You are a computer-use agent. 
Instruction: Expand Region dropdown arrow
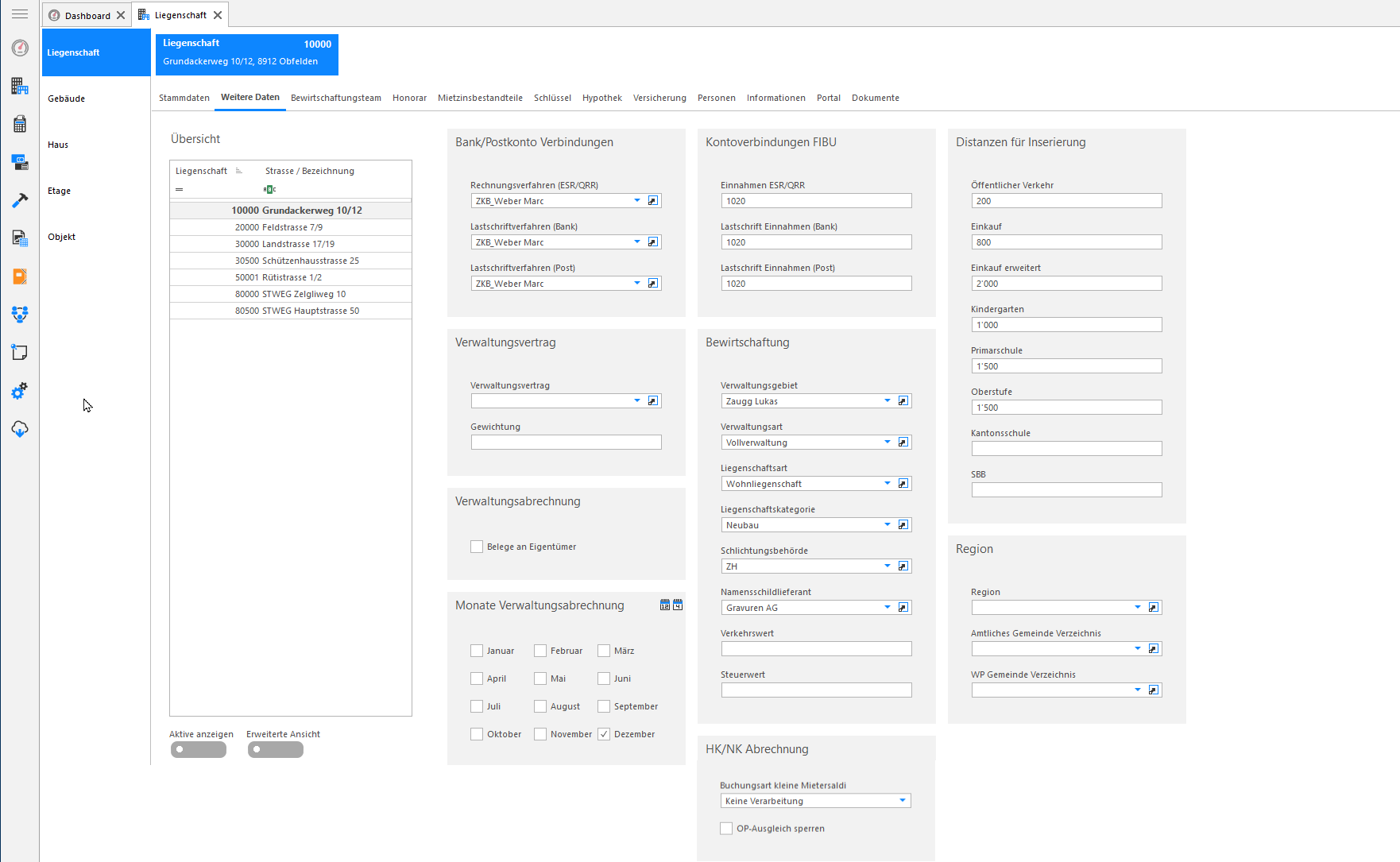1138,608
